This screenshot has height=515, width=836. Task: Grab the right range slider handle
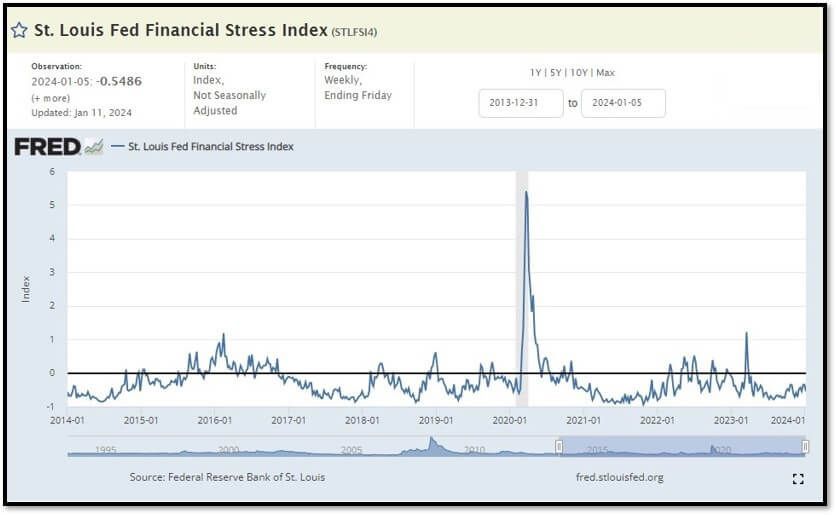point(805,446)
